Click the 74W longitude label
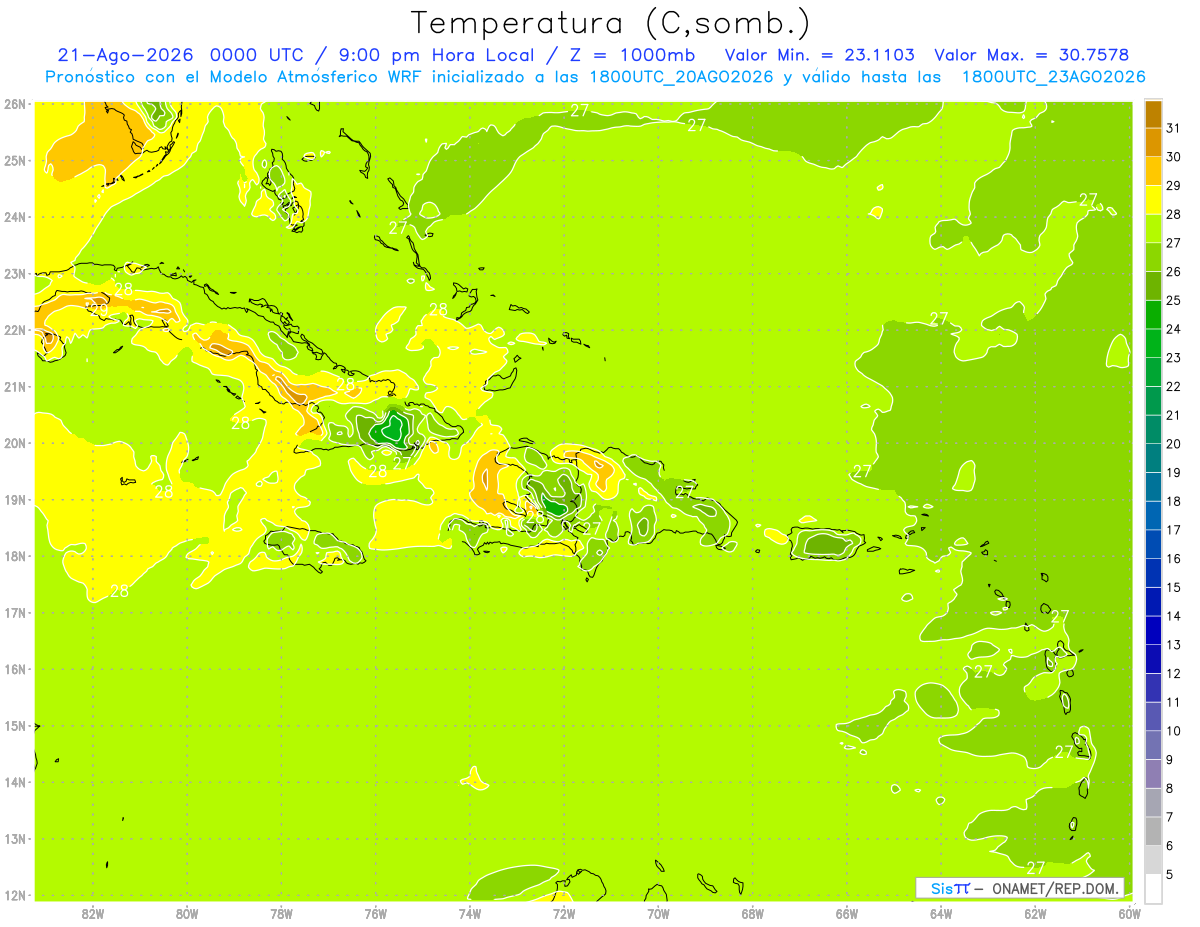 tap(470, 913)
